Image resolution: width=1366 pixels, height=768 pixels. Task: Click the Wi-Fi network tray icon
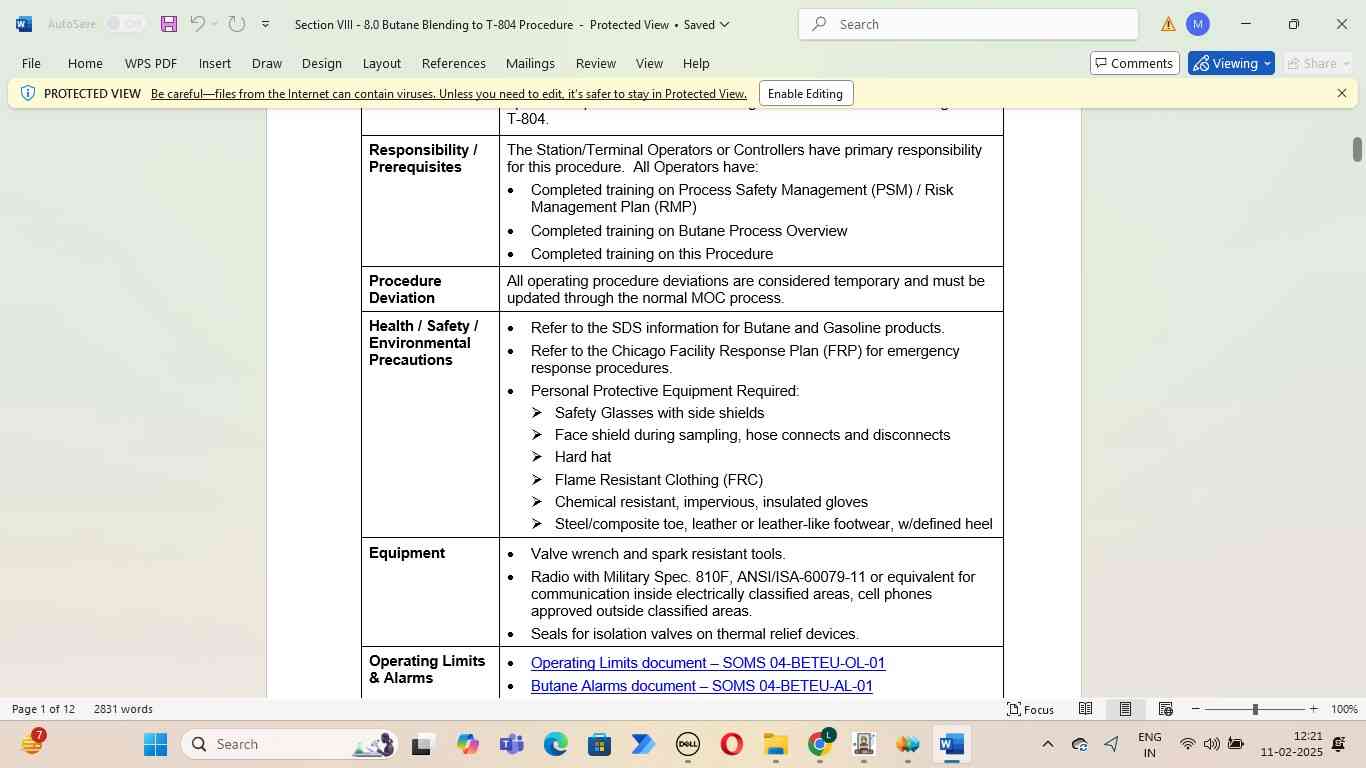(x=1187, y=744)
